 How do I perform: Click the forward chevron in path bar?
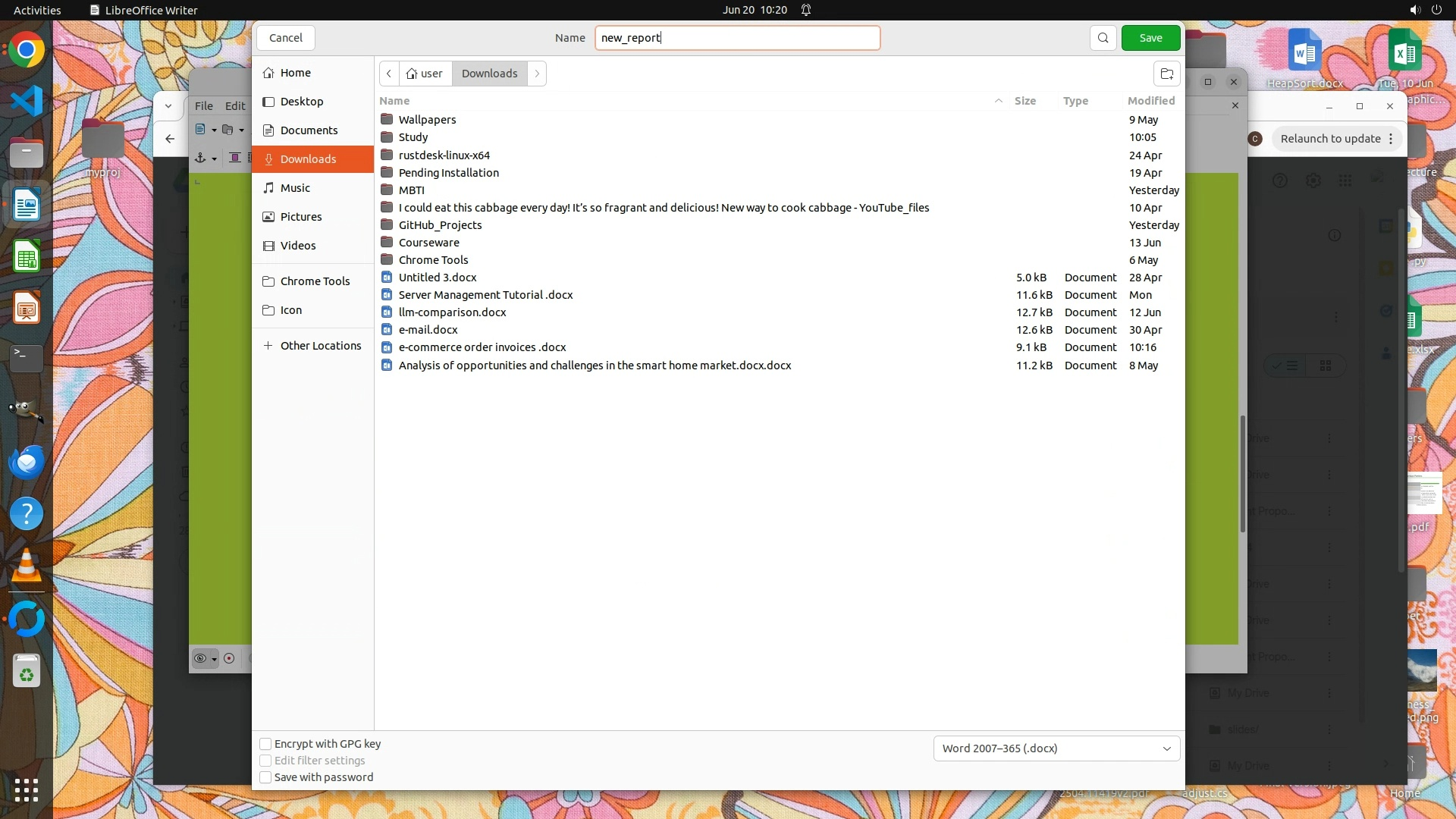[537, 74]
